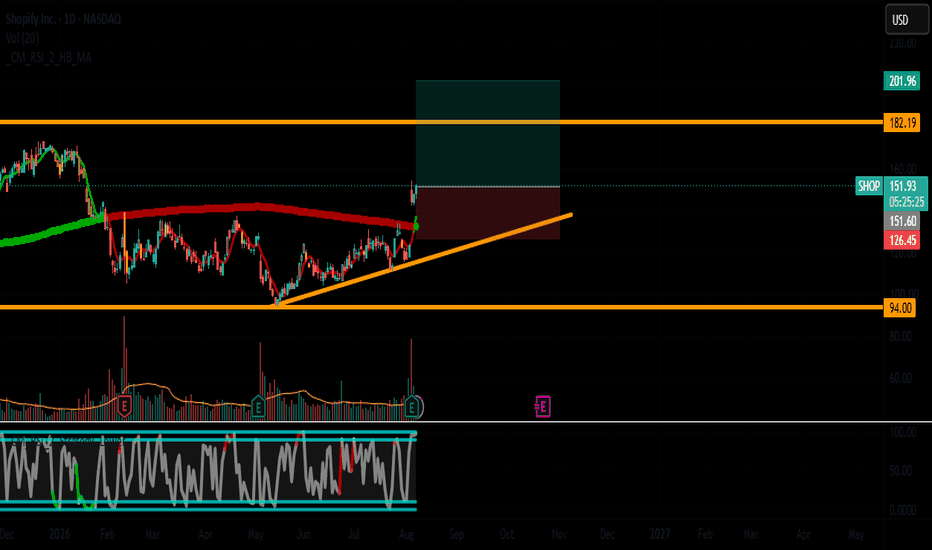The width and height of the screenshot is (932, 550).
Task: Click the teal earnings E marker near May
Action: coord(258,407)
